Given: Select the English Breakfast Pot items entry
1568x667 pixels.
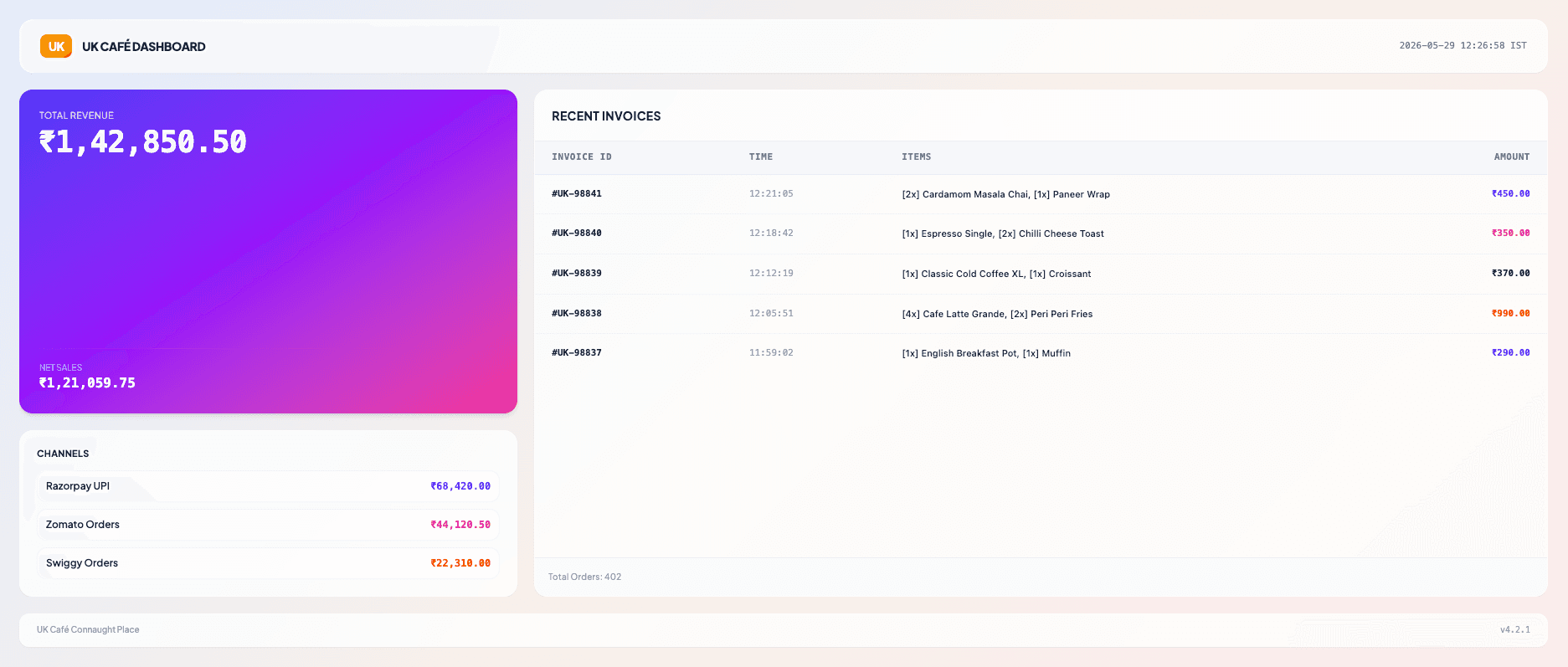Looking at the screenshot, I should point(986,353).
